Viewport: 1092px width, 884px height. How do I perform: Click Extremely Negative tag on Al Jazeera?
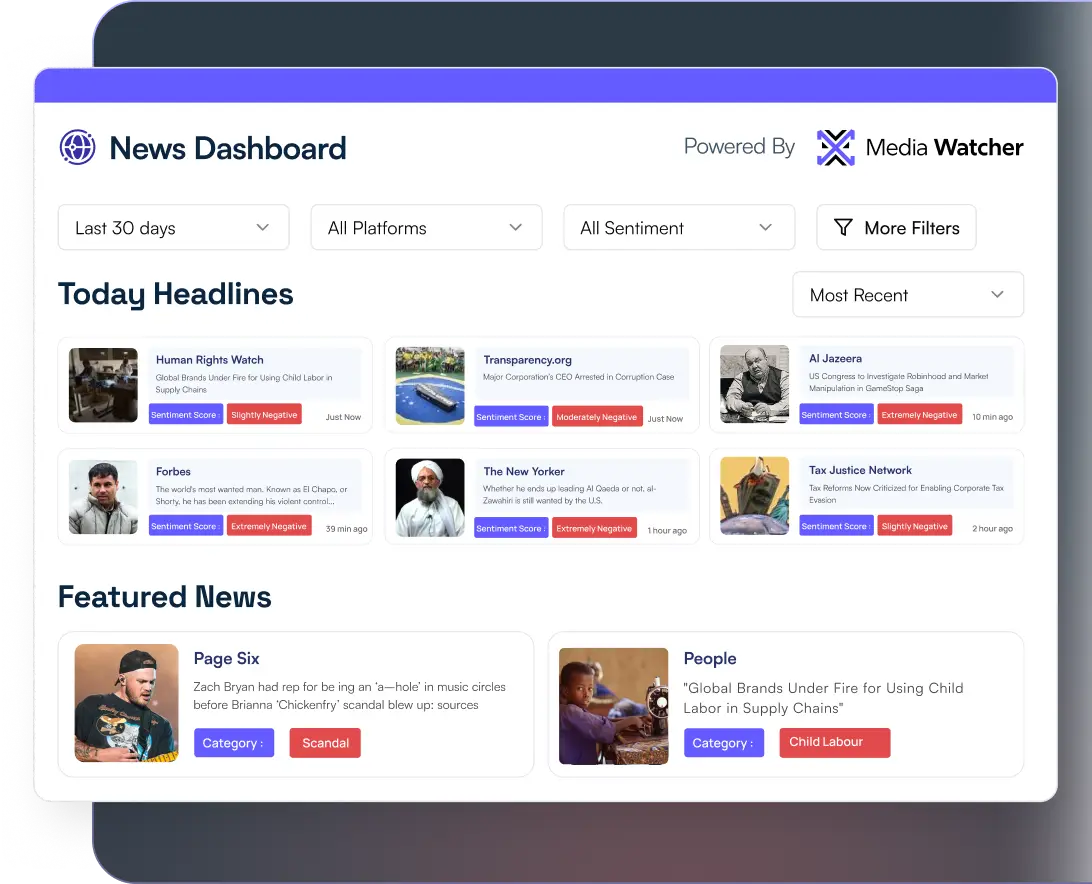click(919, 414)
